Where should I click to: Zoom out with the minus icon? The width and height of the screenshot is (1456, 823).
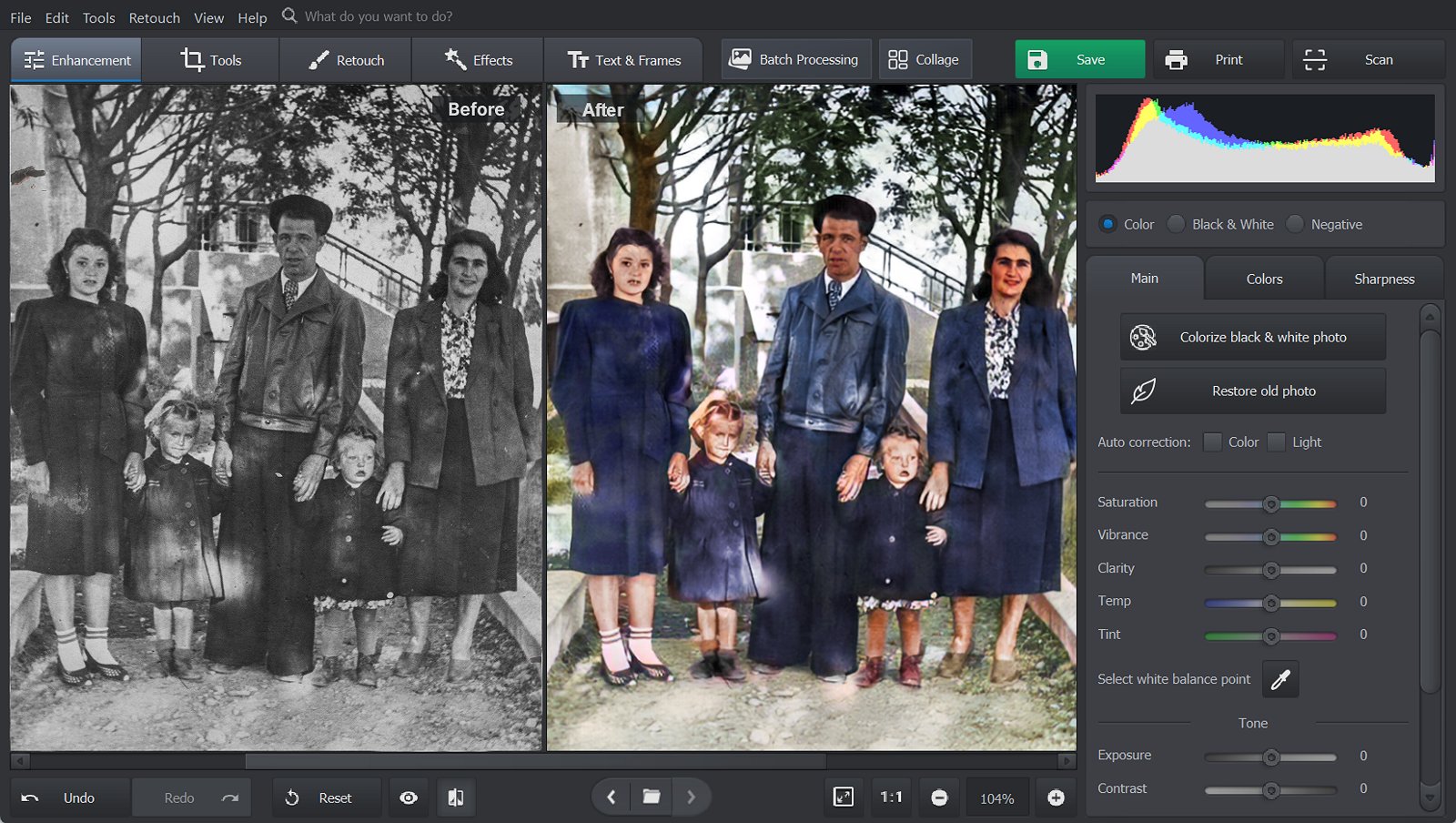[939, 798]
